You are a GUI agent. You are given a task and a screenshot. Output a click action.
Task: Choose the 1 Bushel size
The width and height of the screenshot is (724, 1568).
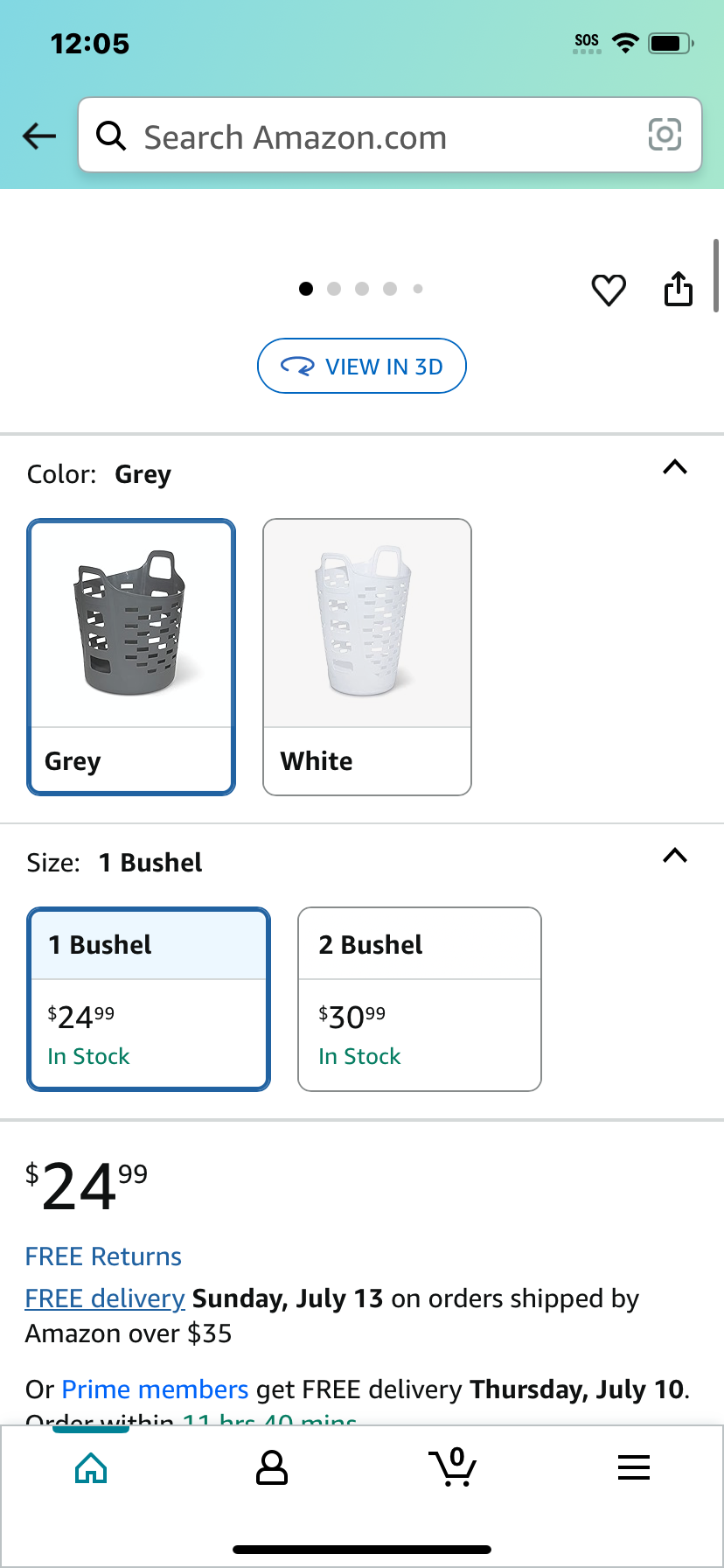(149, 999)
